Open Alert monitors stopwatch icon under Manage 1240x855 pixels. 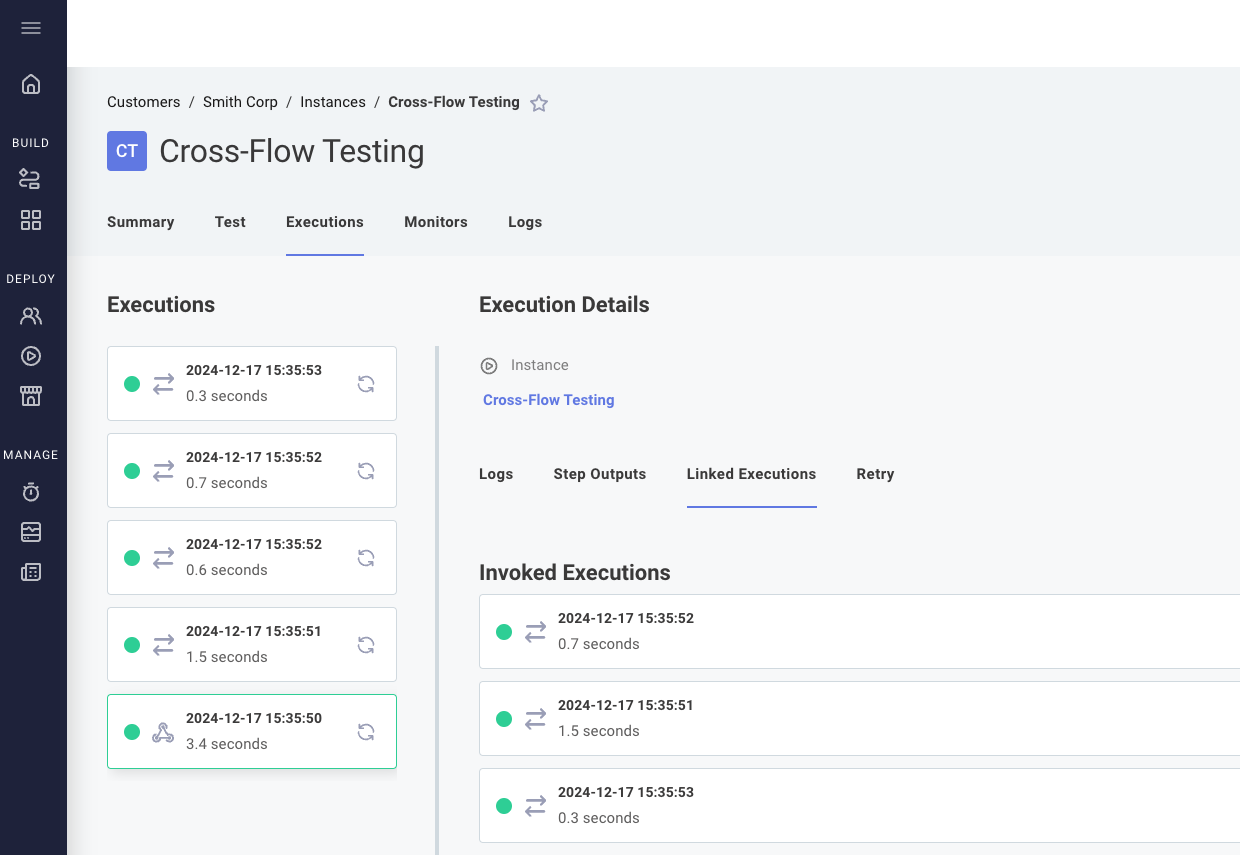click(x=31, y=492)
